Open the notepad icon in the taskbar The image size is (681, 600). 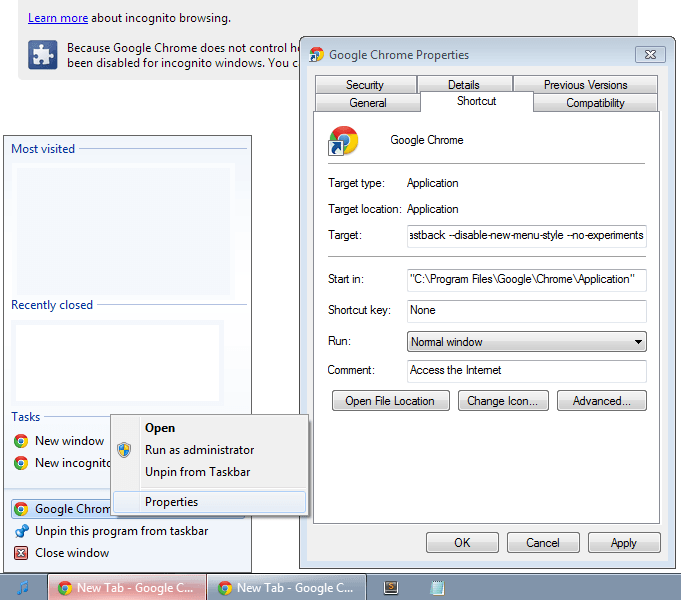[437, 588]
